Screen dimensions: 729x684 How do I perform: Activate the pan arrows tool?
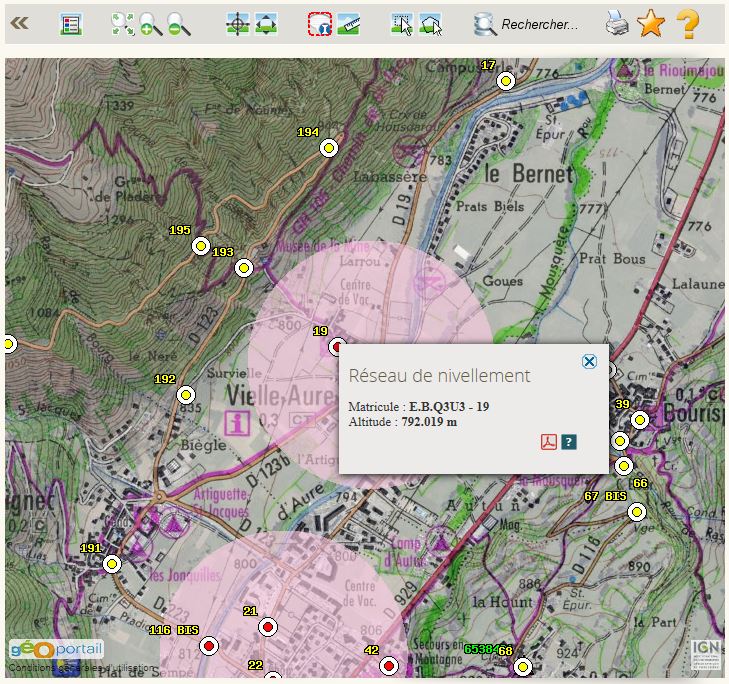265,24
